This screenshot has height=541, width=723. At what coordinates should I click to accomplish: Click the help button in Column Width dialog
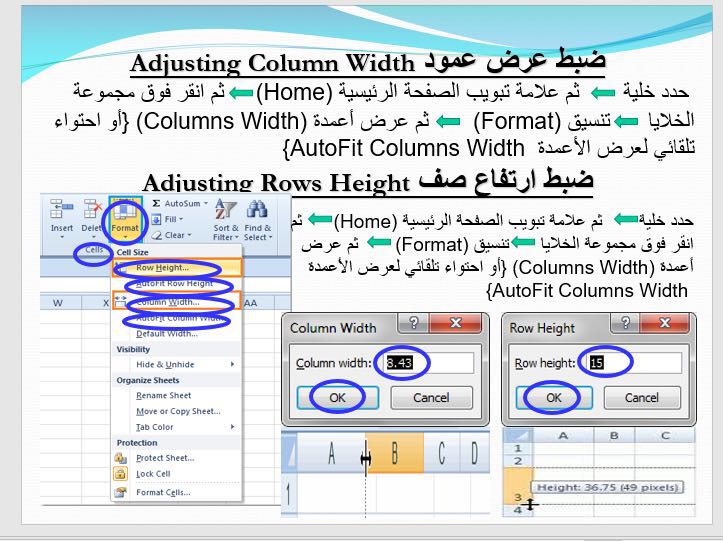click(x=414, y=326)
